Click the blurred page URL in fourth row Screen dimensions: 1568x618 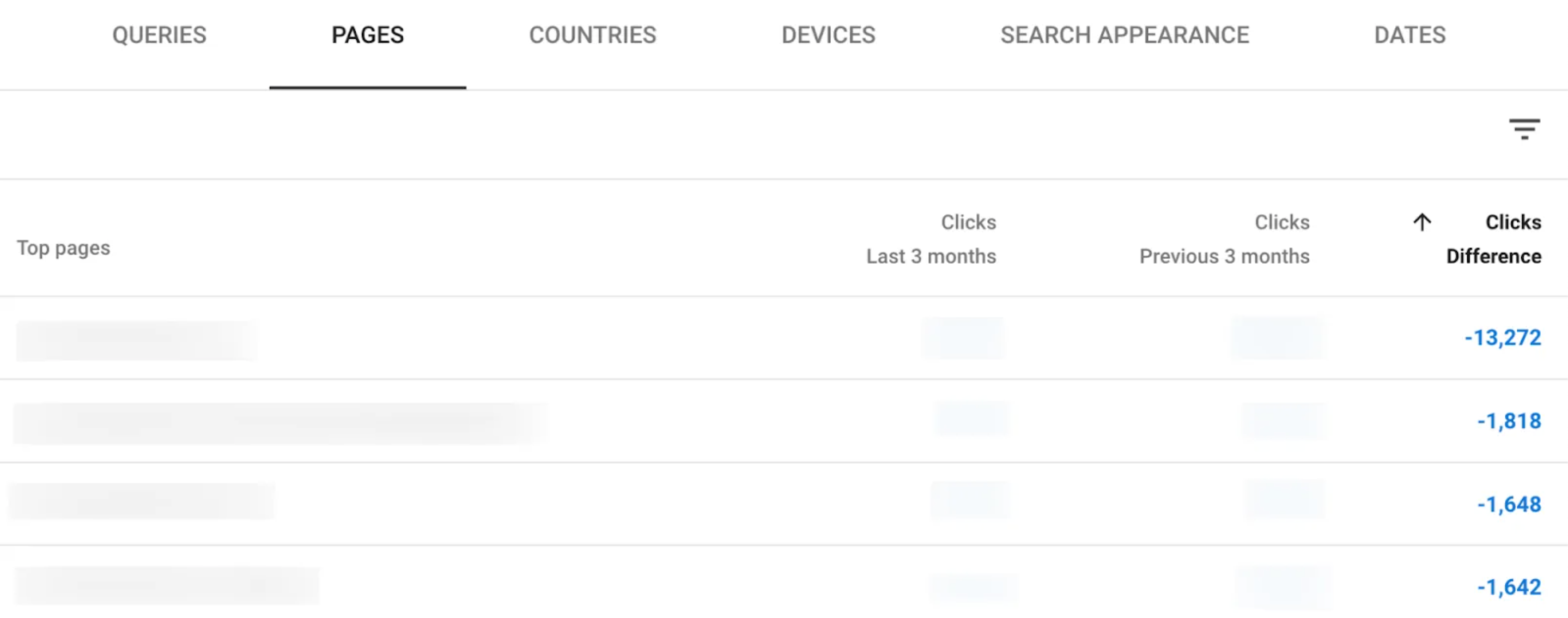pos(167,586)
